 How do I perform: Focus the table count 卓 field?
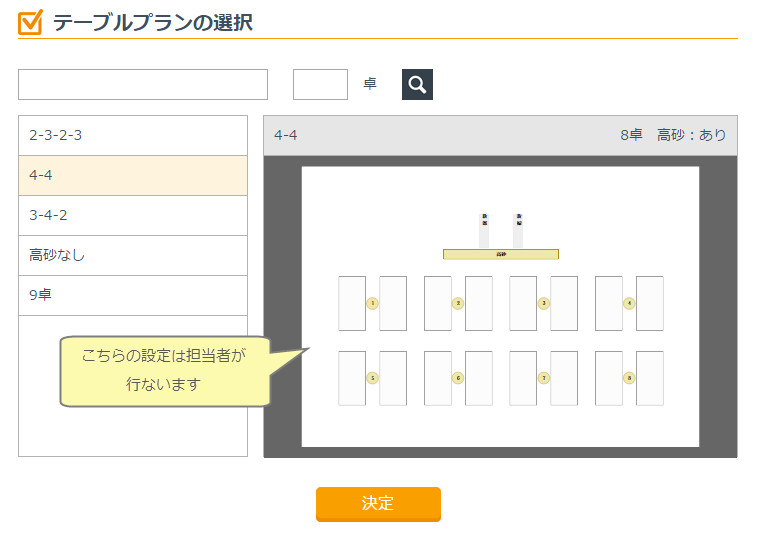pyautogui.click(x=320, y=85)
